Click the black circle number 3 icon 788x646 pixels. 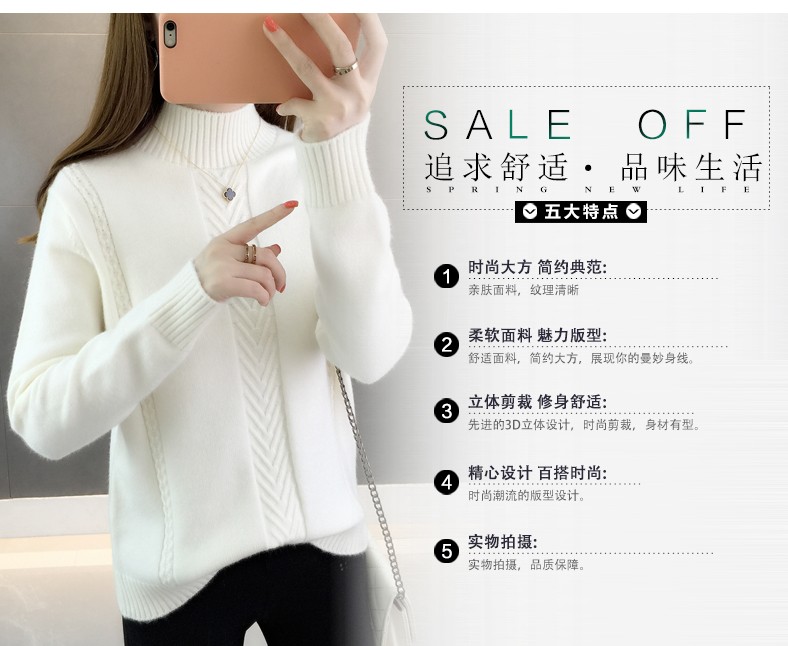click(x=446, y=412)
